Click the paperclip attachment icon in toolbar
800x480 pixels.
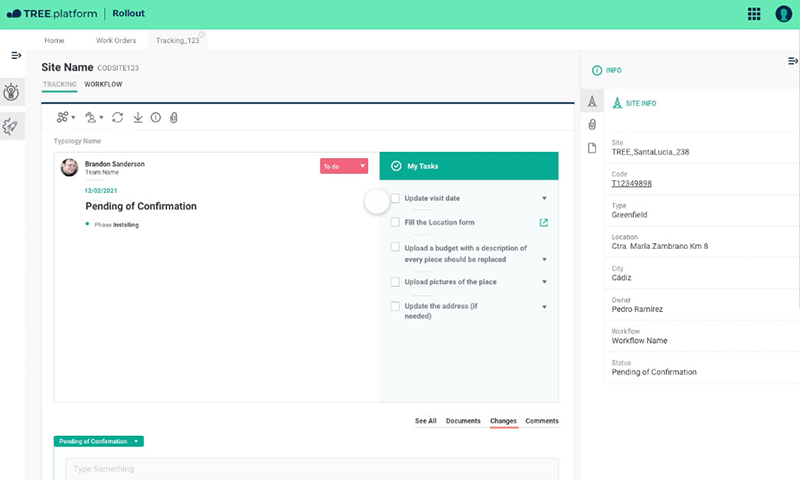(173, 118)
